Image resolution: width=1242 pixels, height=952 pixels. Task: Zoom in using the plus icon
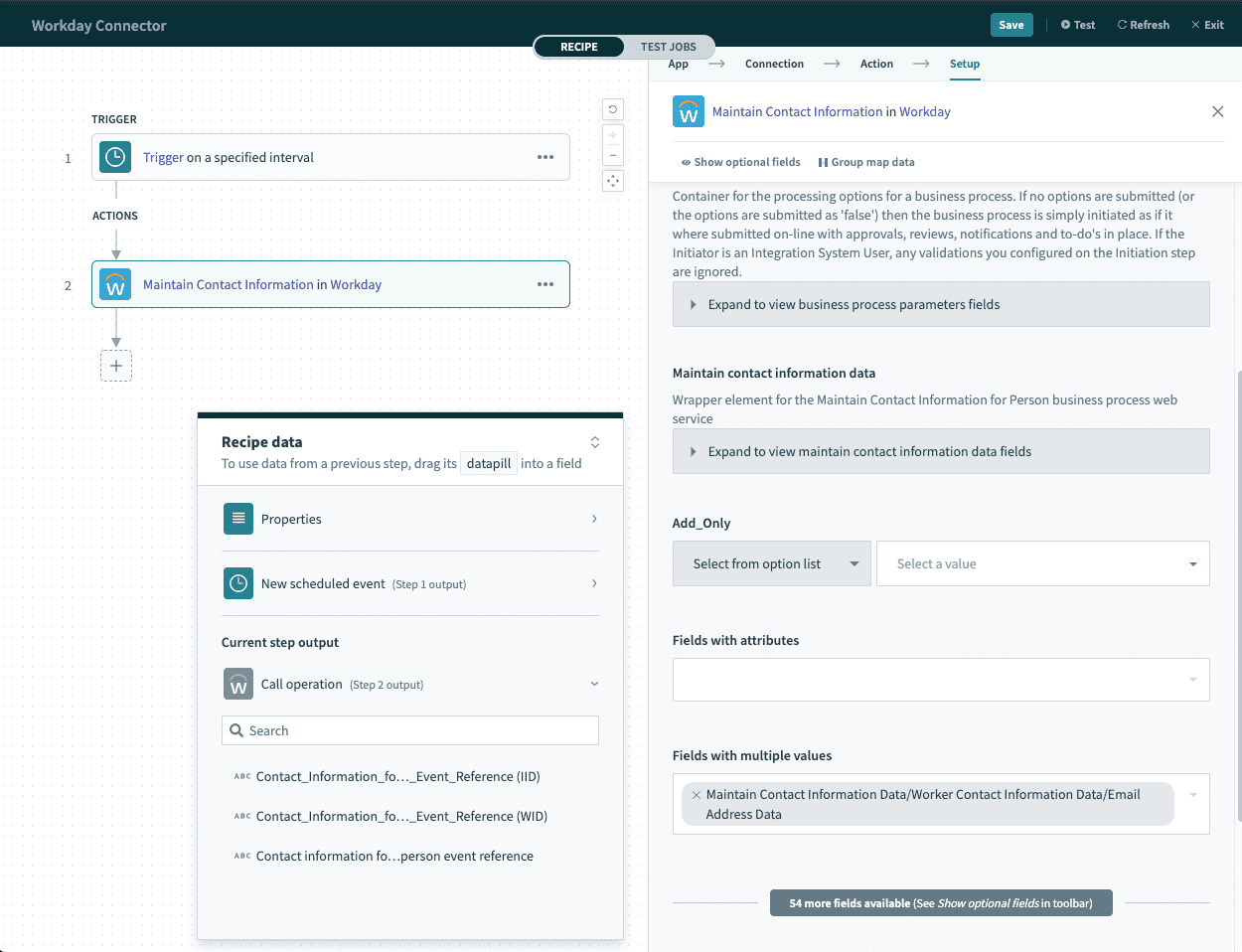pos(612,134)
